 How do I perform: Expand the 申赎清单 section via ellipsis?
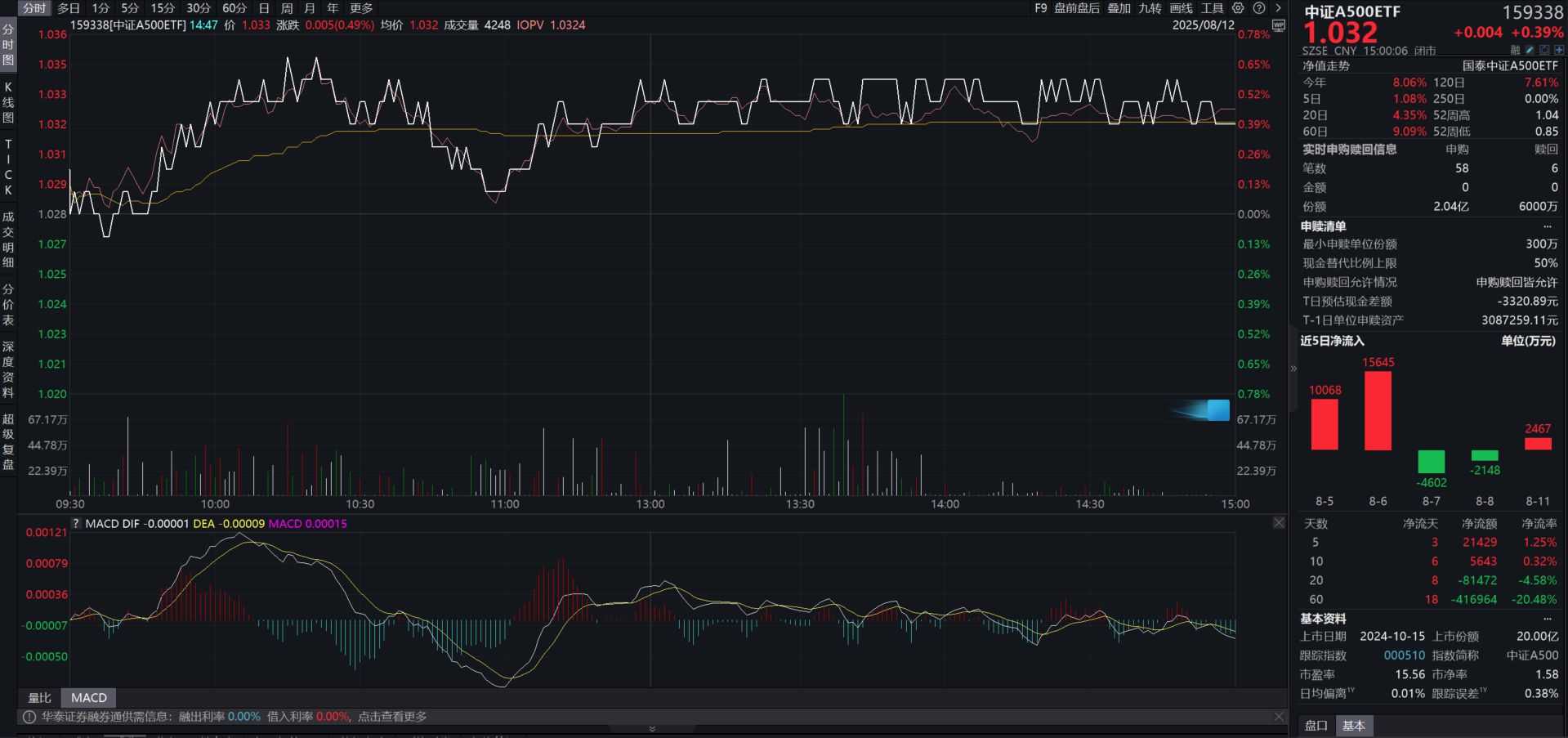click(x=1547, y=226)
